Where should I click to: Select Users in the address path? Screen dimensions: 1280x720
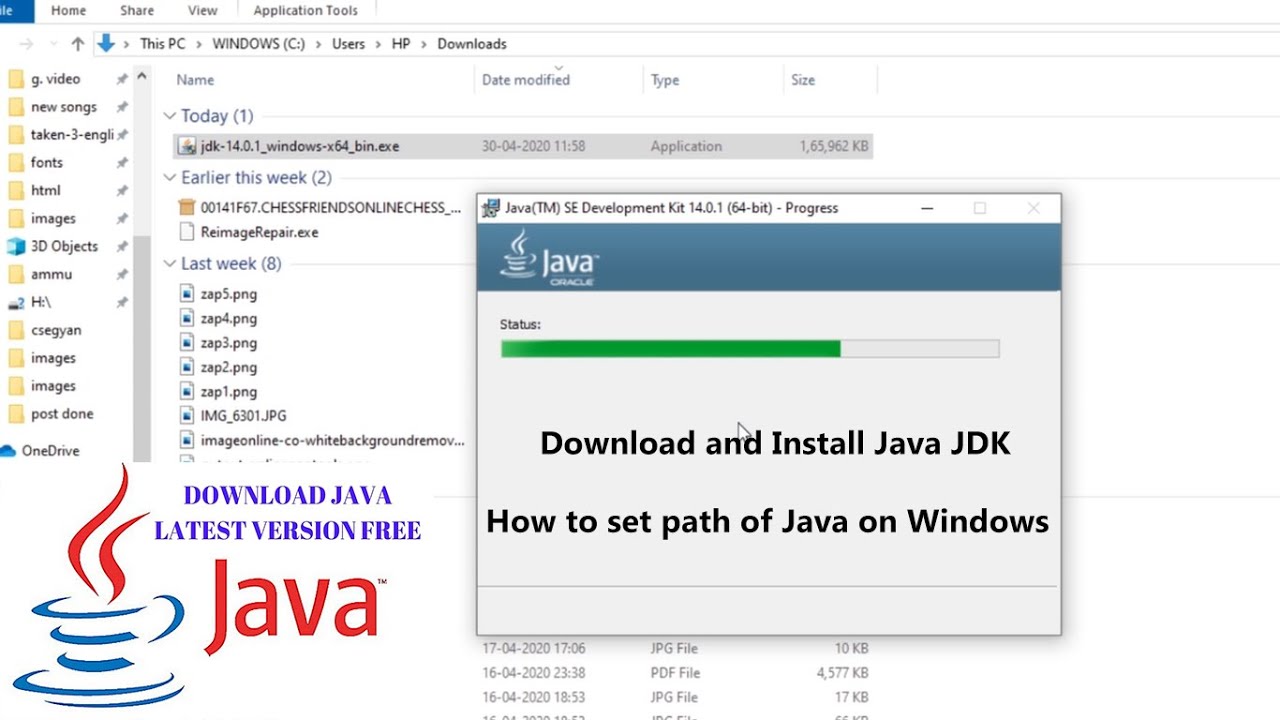click(349, 44)
